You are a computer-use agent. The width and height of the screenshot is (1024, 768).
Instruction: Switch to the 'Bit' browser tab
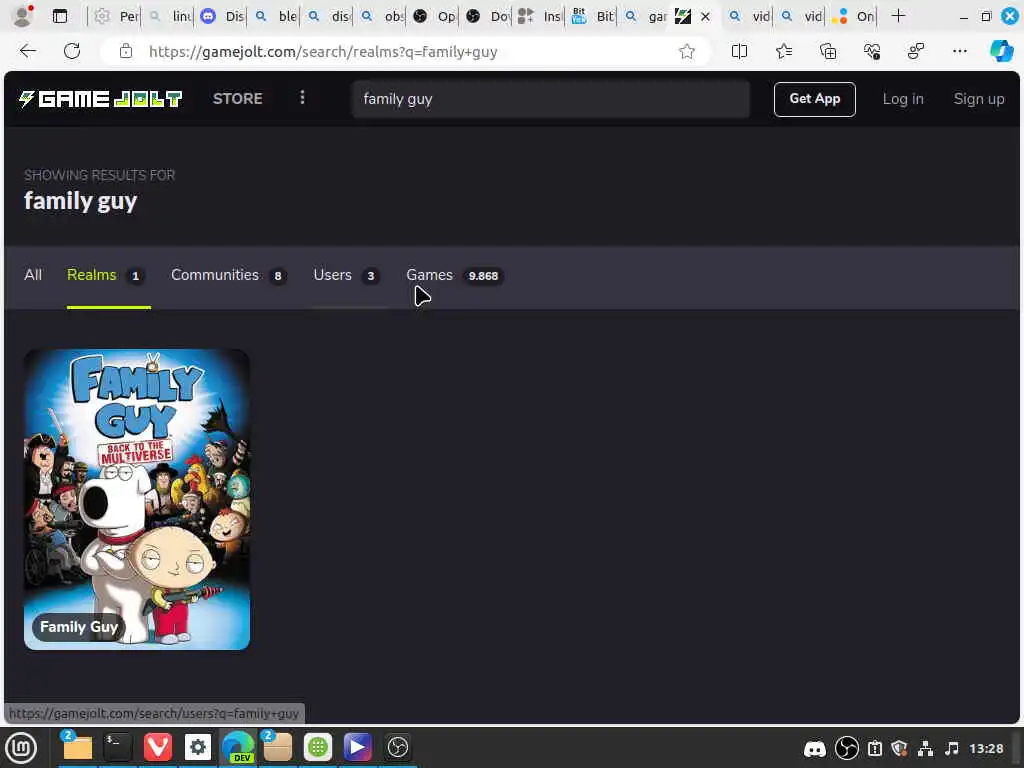pyautogui.click(x=592, y=16)
